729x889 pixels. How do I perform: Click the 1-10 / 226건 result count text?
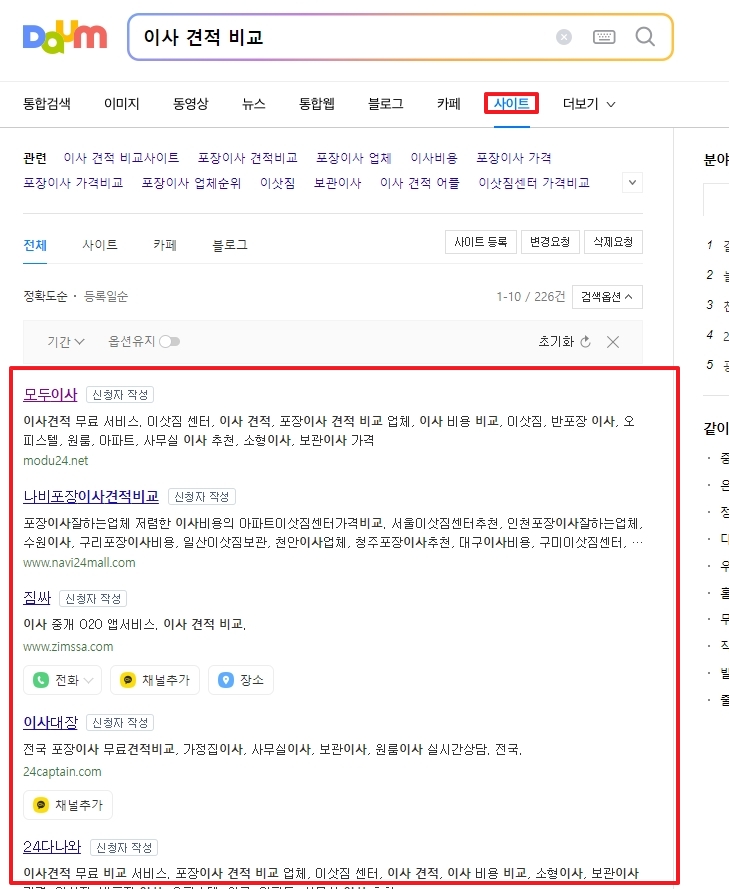[x=531, y=297]
